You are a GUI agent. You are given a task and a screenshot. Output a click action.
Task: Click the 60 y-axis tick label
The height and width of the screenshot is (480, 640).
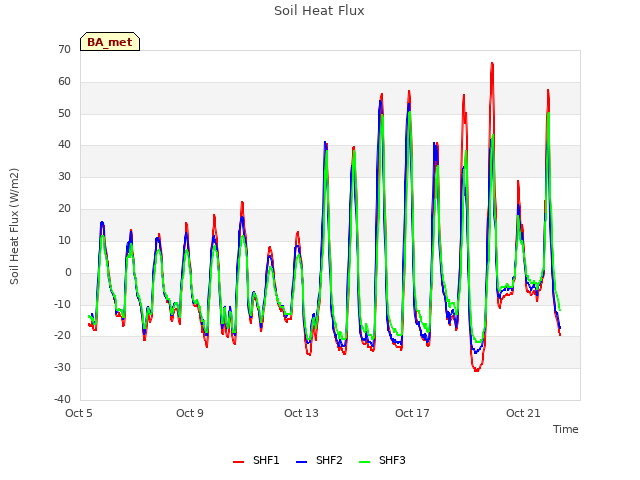[x=64, y=82]
